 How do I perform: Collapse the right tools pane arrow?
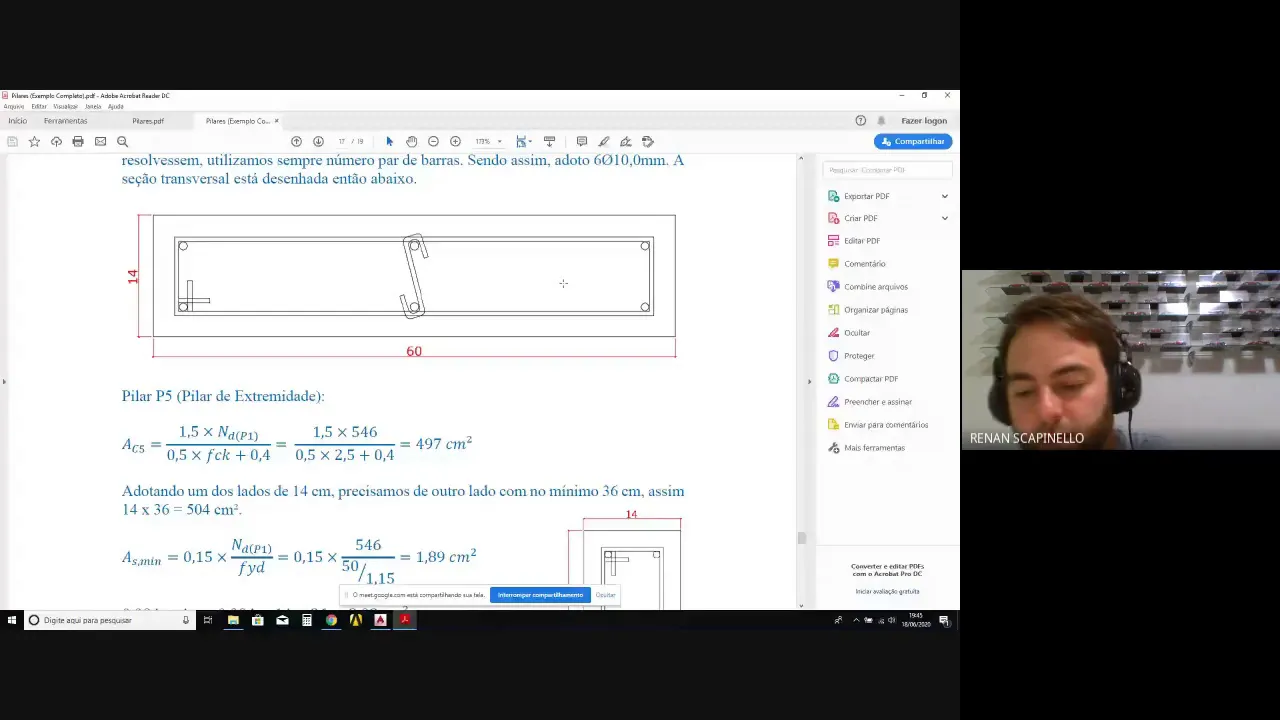809,381
